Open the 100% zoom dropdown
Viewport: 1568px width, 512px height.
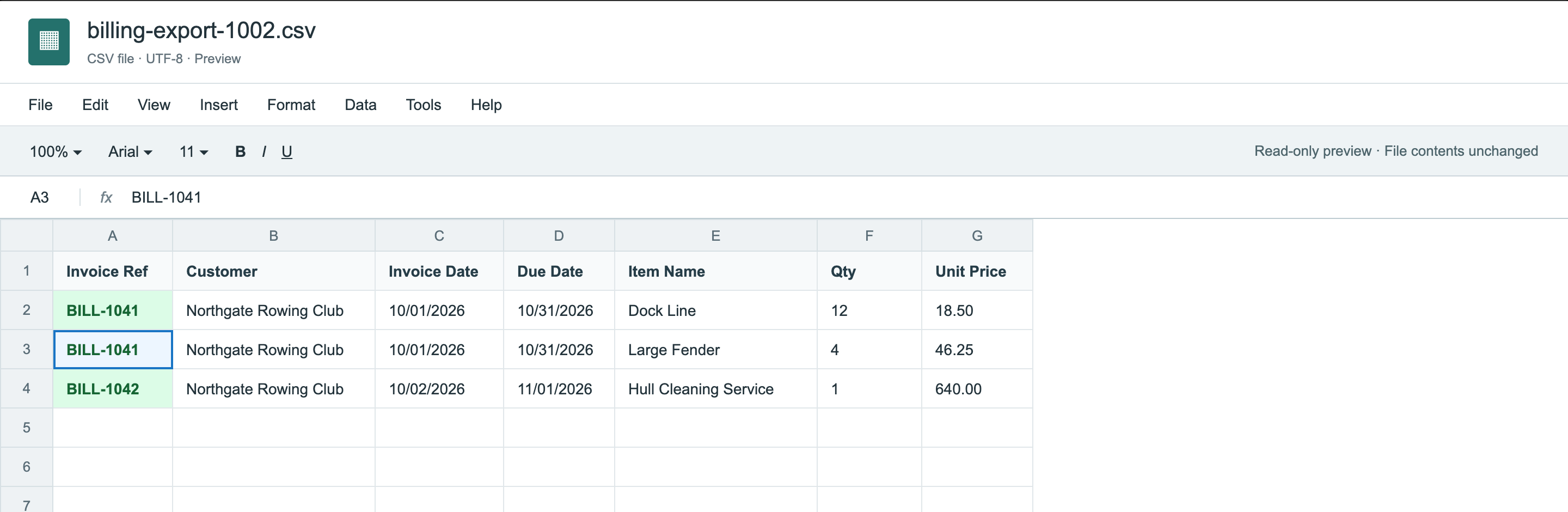pyautogui.click(x=56, y=151)
